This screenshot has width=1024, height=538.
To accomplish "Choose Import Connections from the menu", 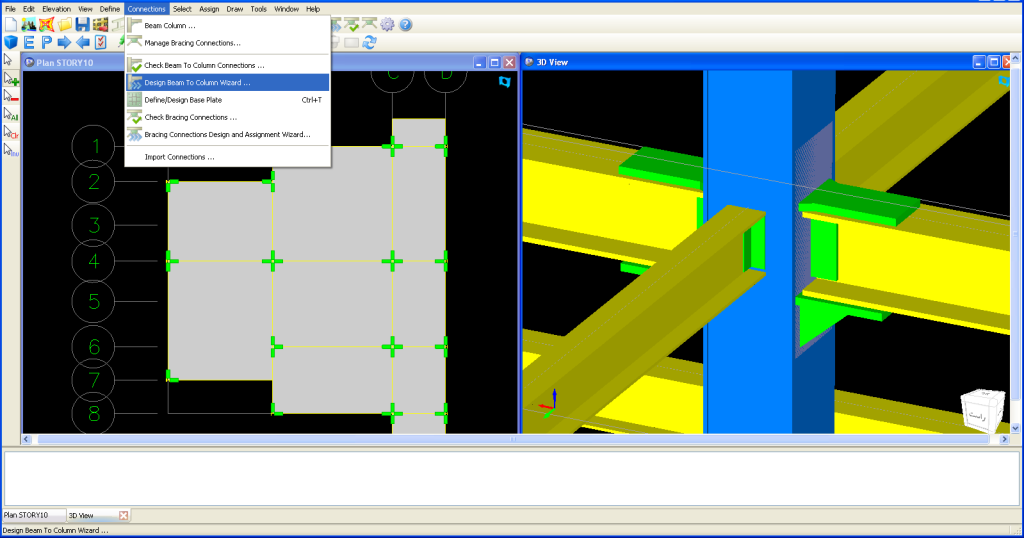I will 179,157.
